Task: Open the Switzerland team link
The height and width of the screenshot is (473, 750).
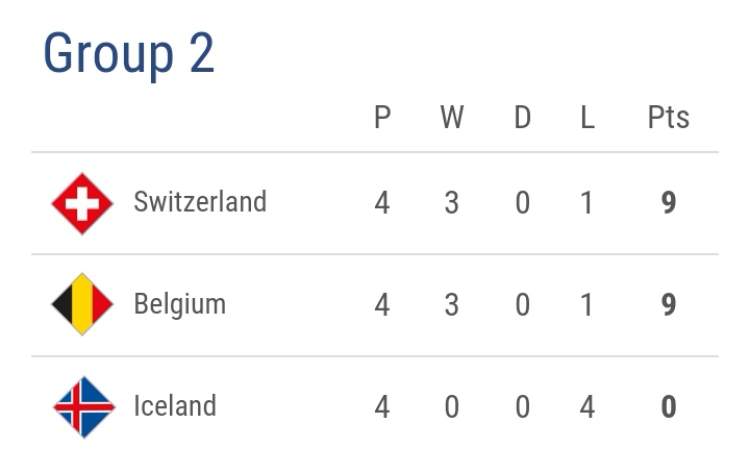Action: coord(200,202)
